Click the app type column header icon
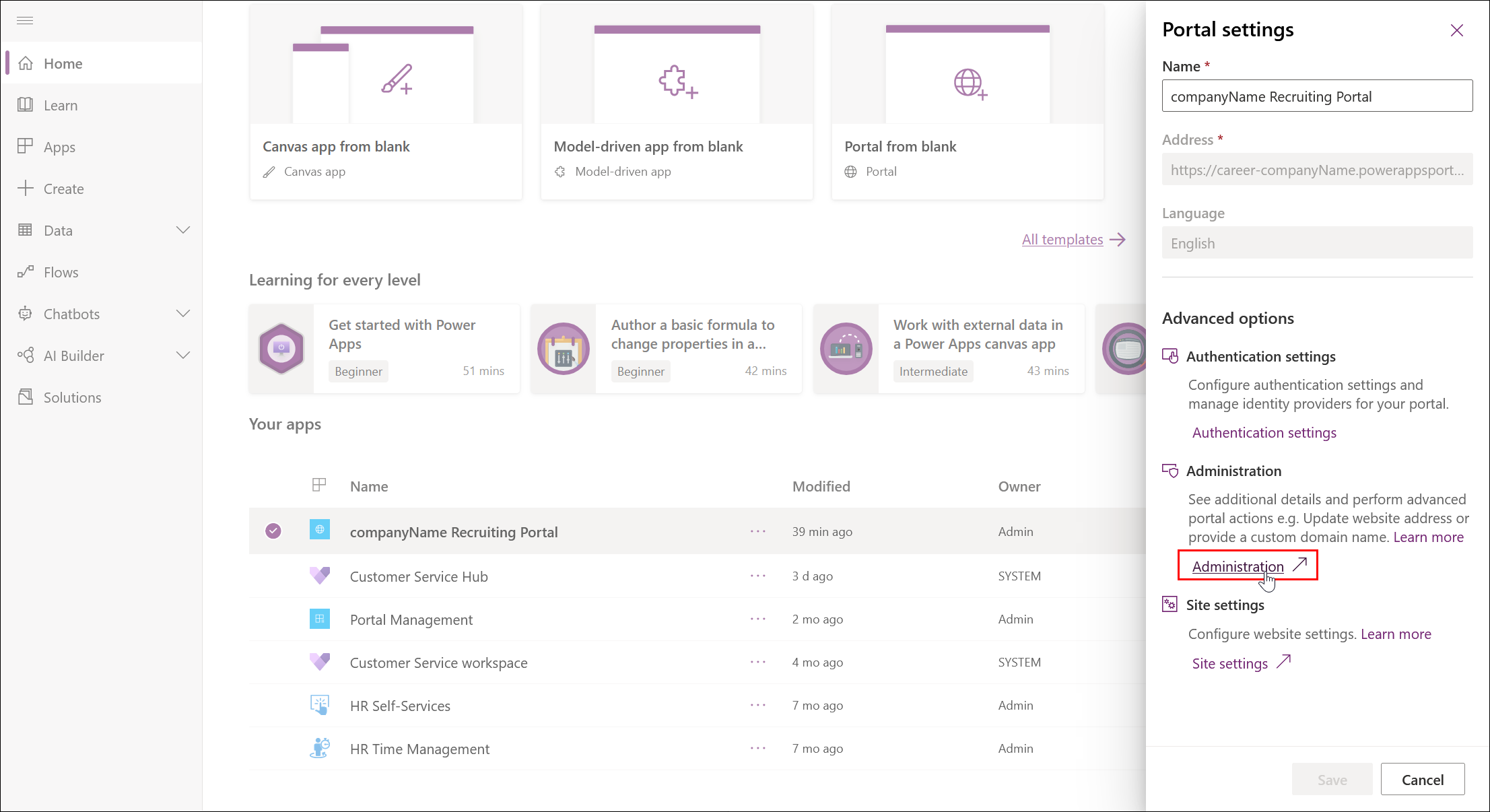 319,485
